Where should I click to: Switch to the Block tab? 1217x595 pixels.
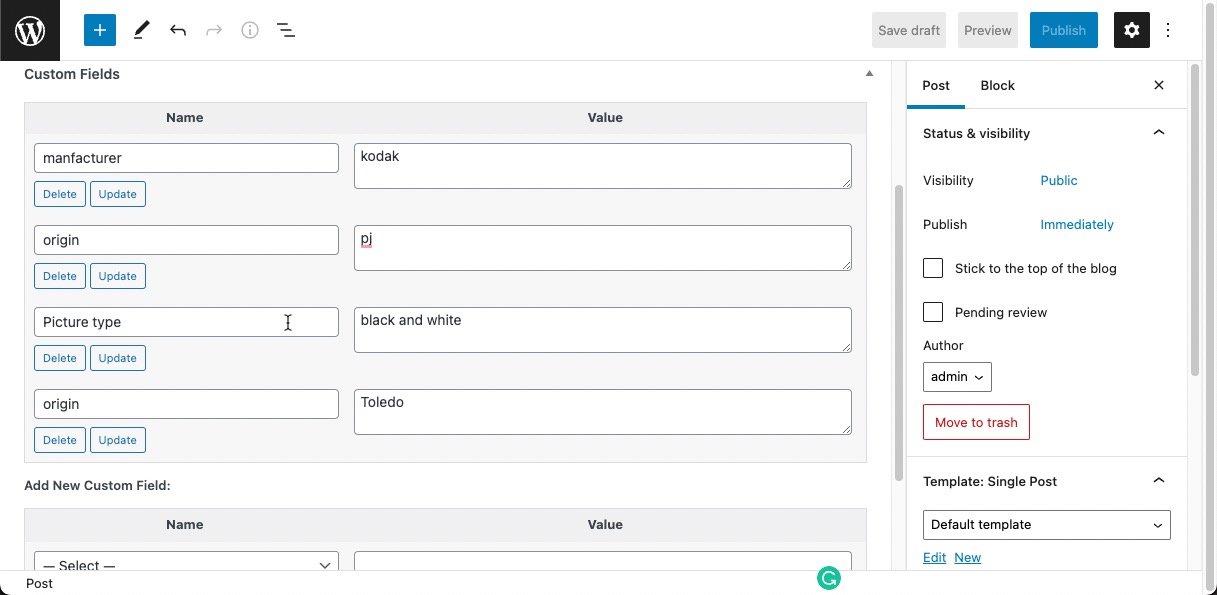[x=997, y=86]
